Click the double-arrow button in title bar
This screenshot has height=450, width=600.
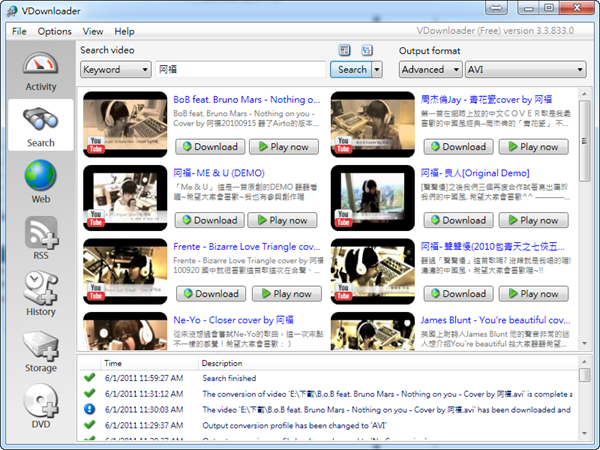coord(496,8)
